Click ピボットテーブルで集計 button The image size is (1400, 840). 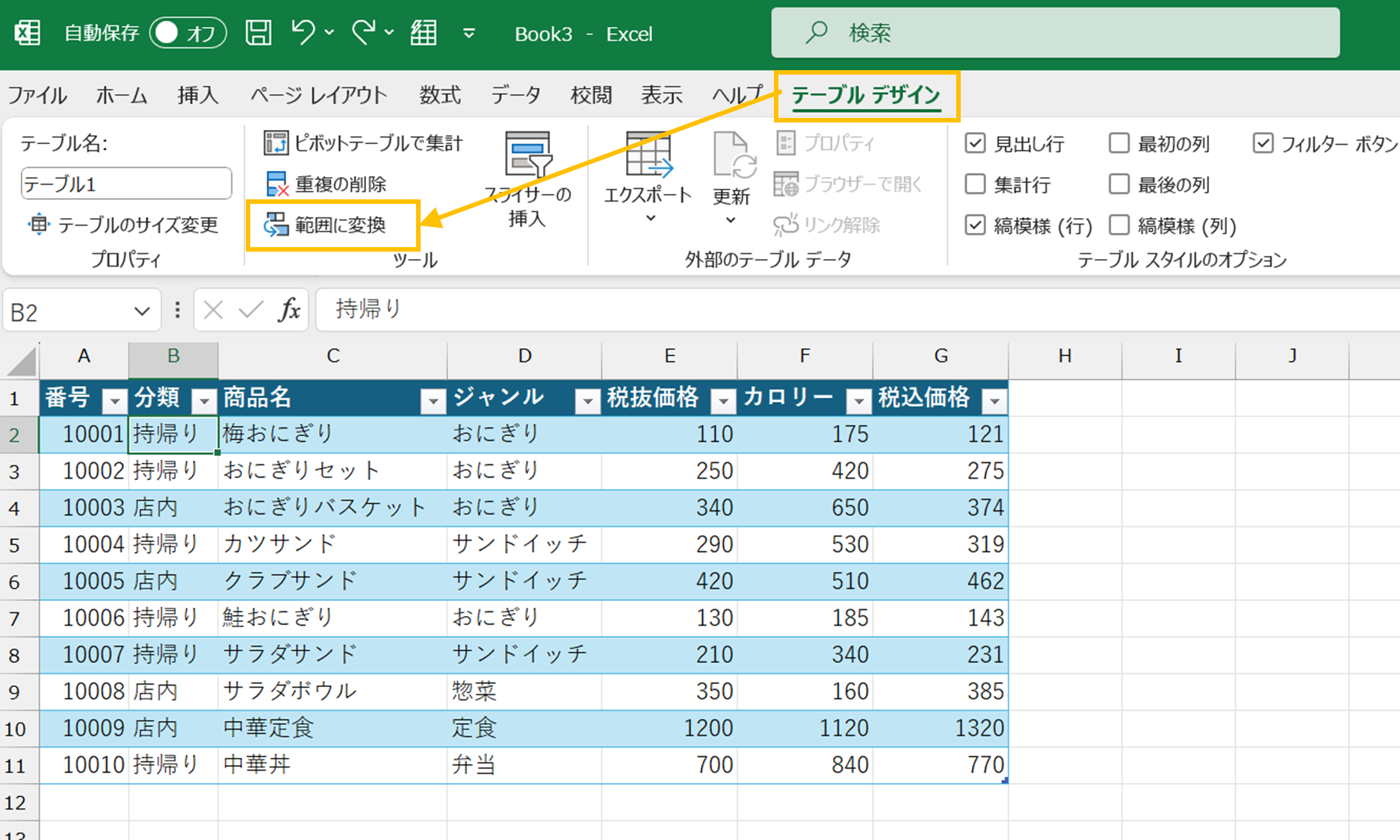pyautogui.click(x=364, y=143)
